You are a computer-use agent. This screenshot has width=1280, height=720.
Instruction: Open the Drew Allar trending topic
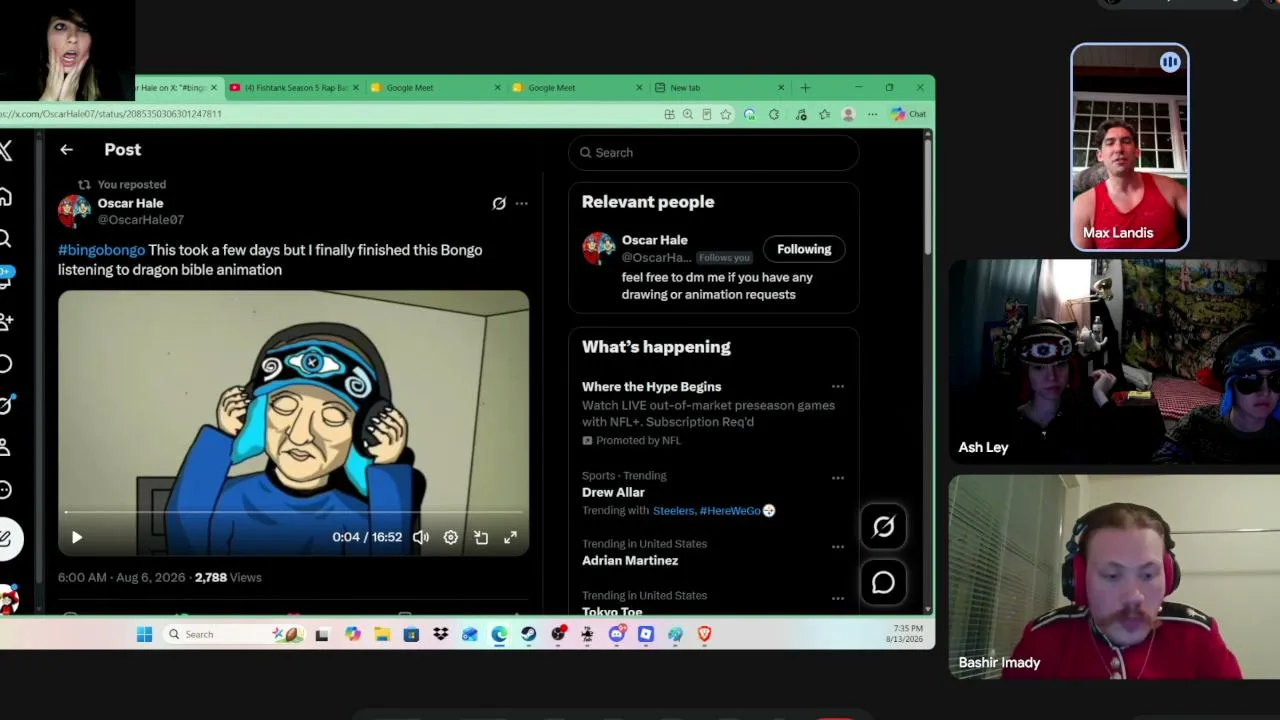(x=613, y=492)
